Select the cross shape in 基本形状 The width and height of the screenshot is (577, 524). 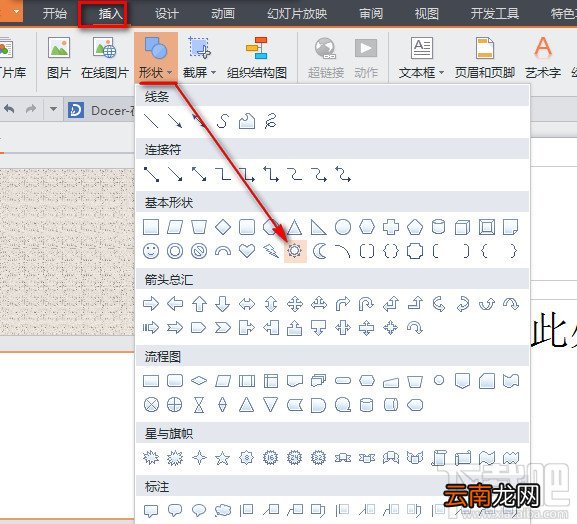(391, 227)
